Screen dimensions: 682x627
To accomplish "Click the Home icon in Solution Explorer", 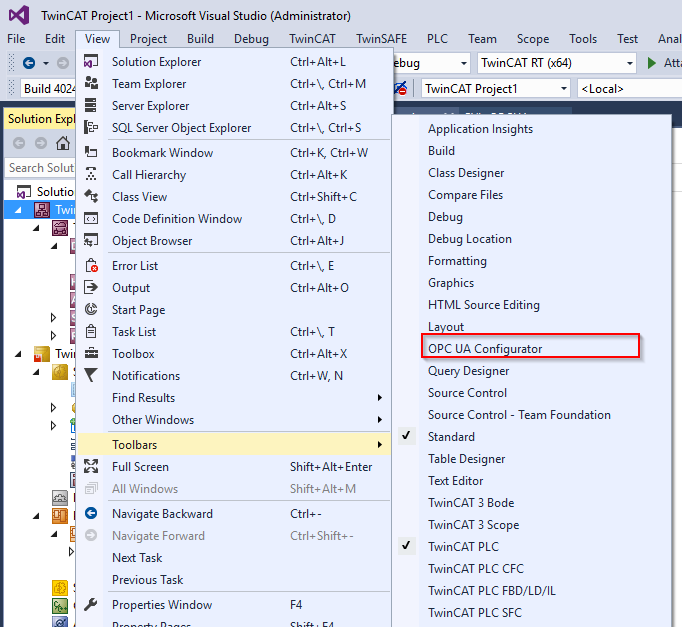I will click(x=63, y=143).
